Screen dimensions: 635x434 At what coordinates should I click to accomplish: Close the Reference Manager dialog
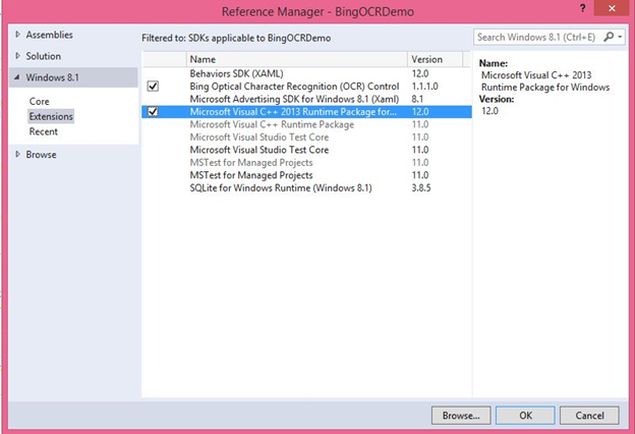tap(612, 8)
